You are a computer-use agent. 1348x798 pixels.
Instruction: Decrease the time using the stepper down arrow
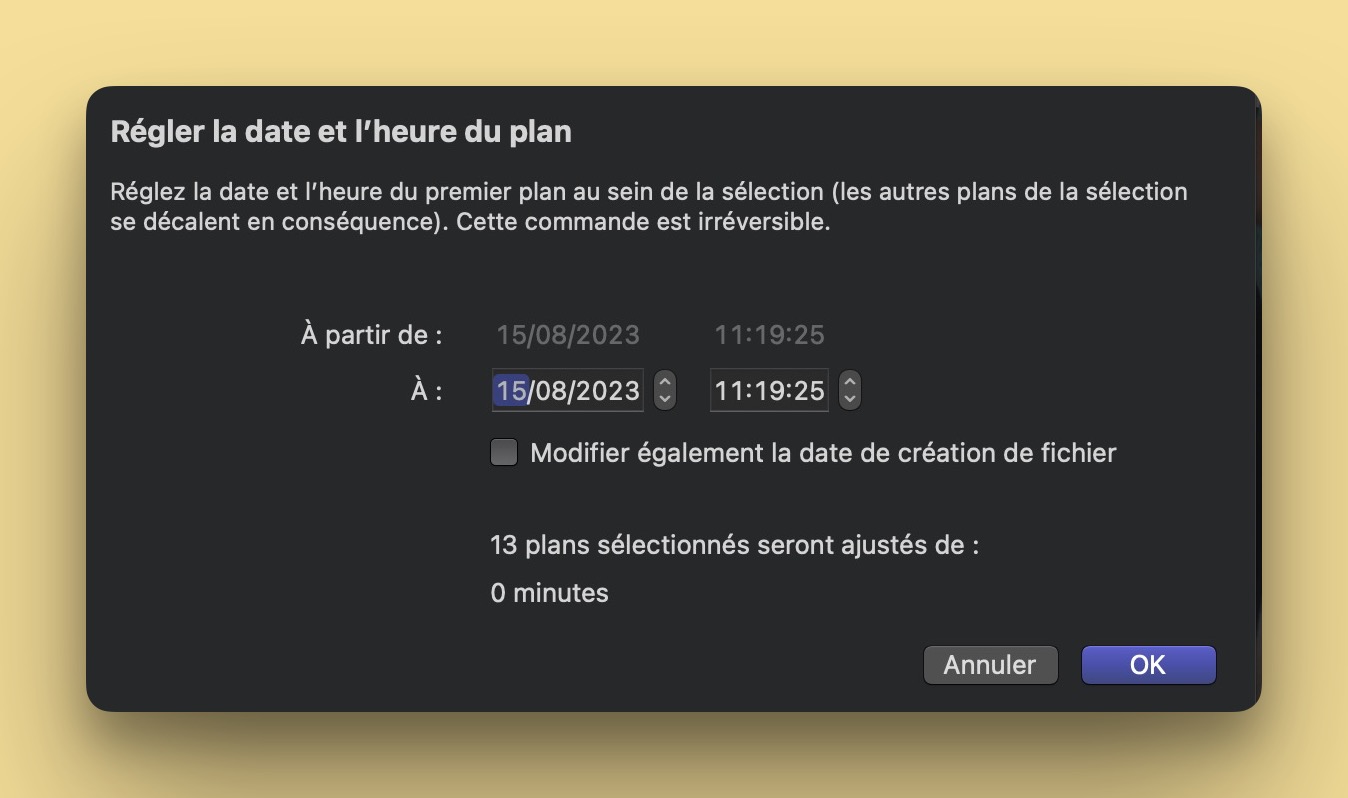pyautogui.click(x=849, y=398)
